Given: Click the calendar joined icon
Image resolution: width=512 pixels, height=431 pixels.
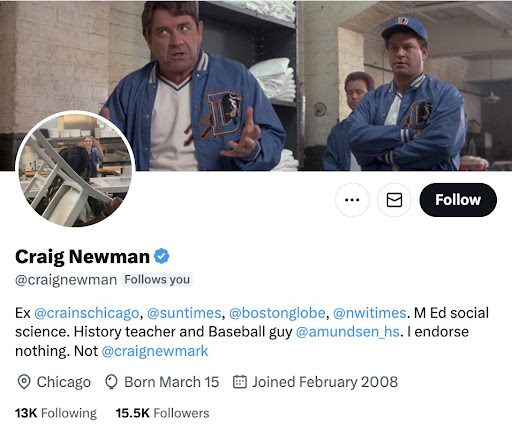Looking at the screenshot, I should (x=239, y=382).
